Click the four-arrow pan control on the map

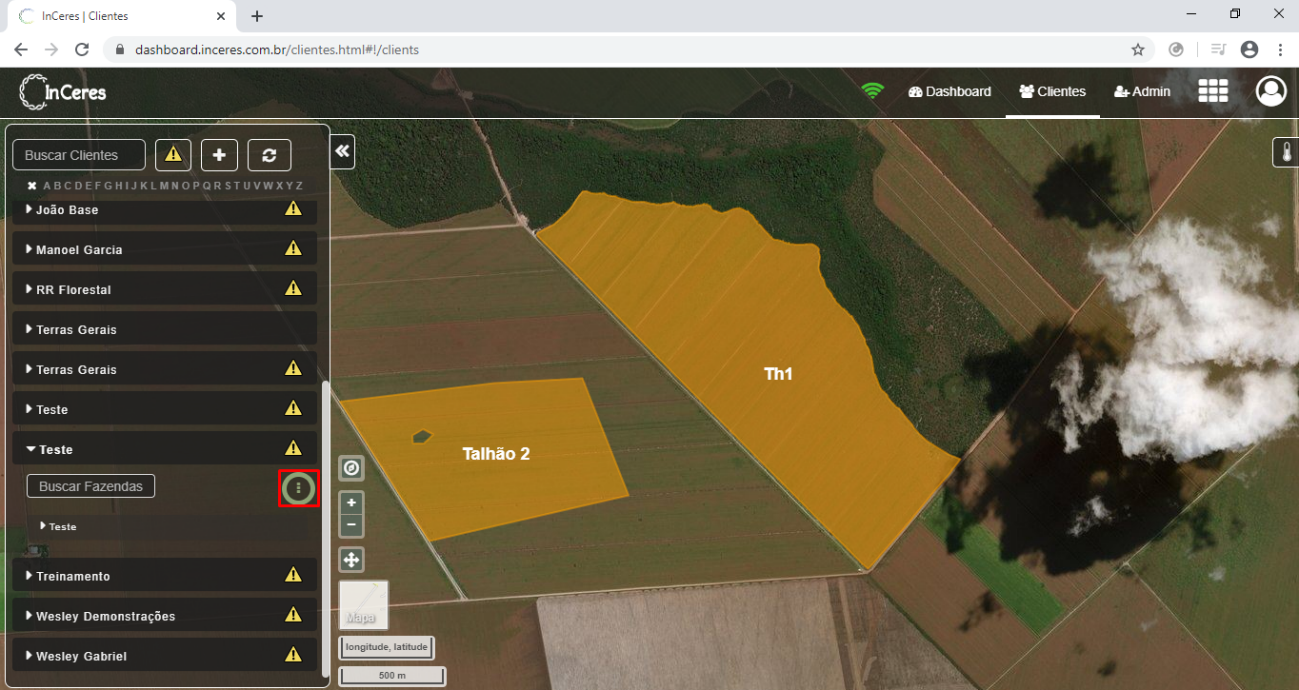(x=351, y=560)
